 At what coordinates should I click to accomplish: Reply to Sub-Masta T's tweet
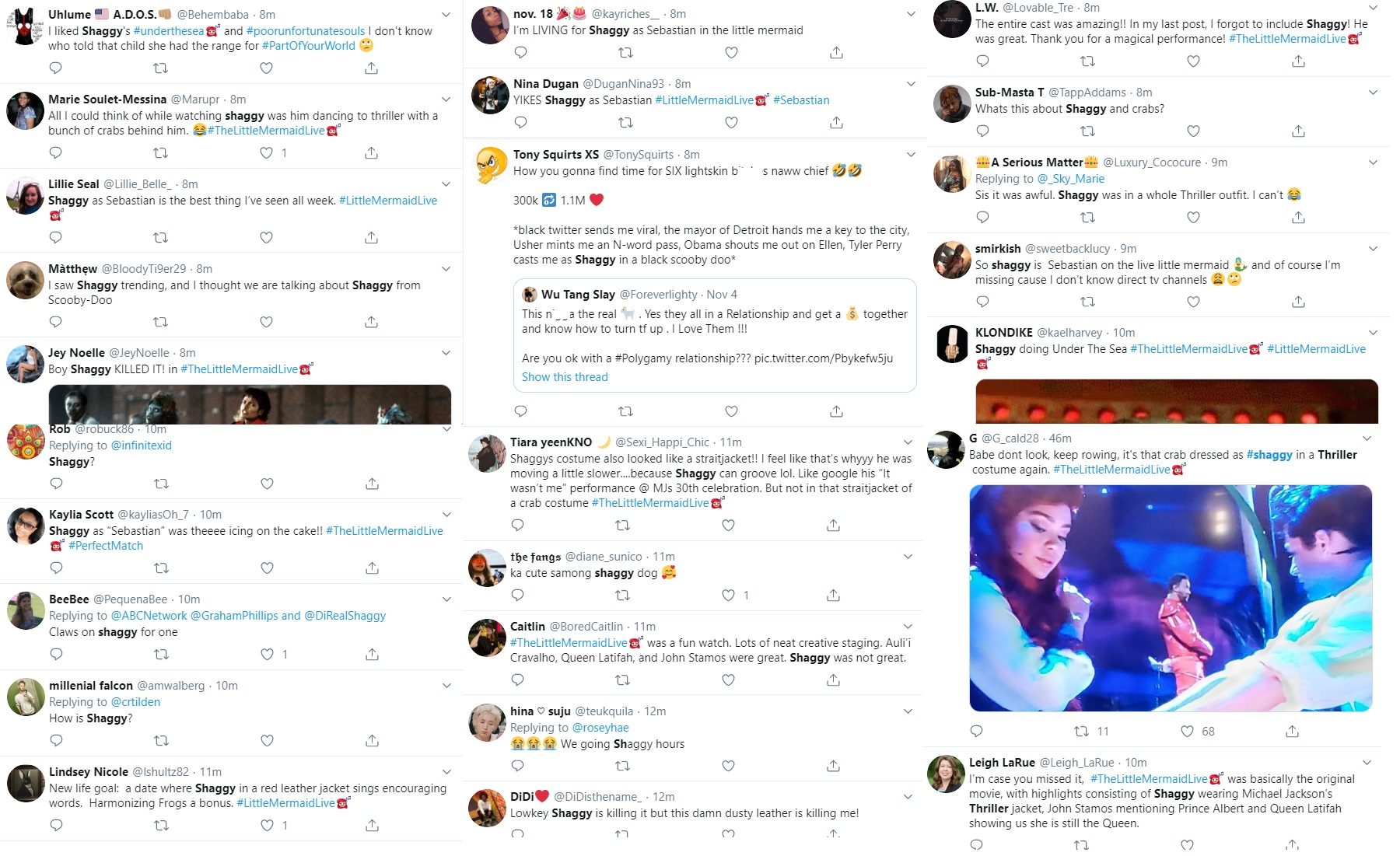pyautogui.click(x=982, y=131)
